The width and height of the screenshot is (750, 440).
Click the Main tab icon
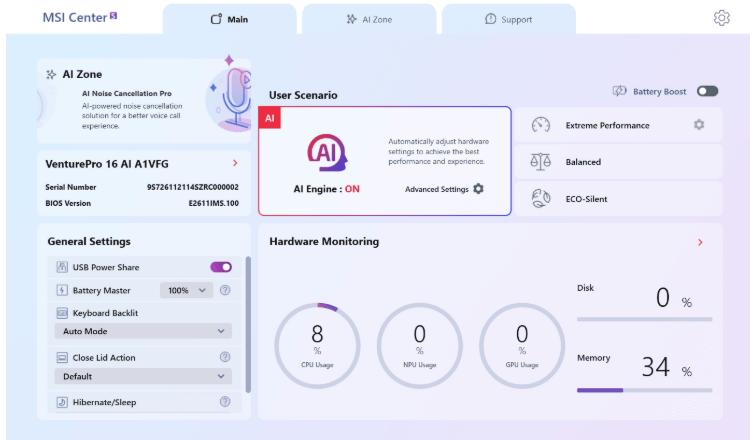tap(216, 19)
